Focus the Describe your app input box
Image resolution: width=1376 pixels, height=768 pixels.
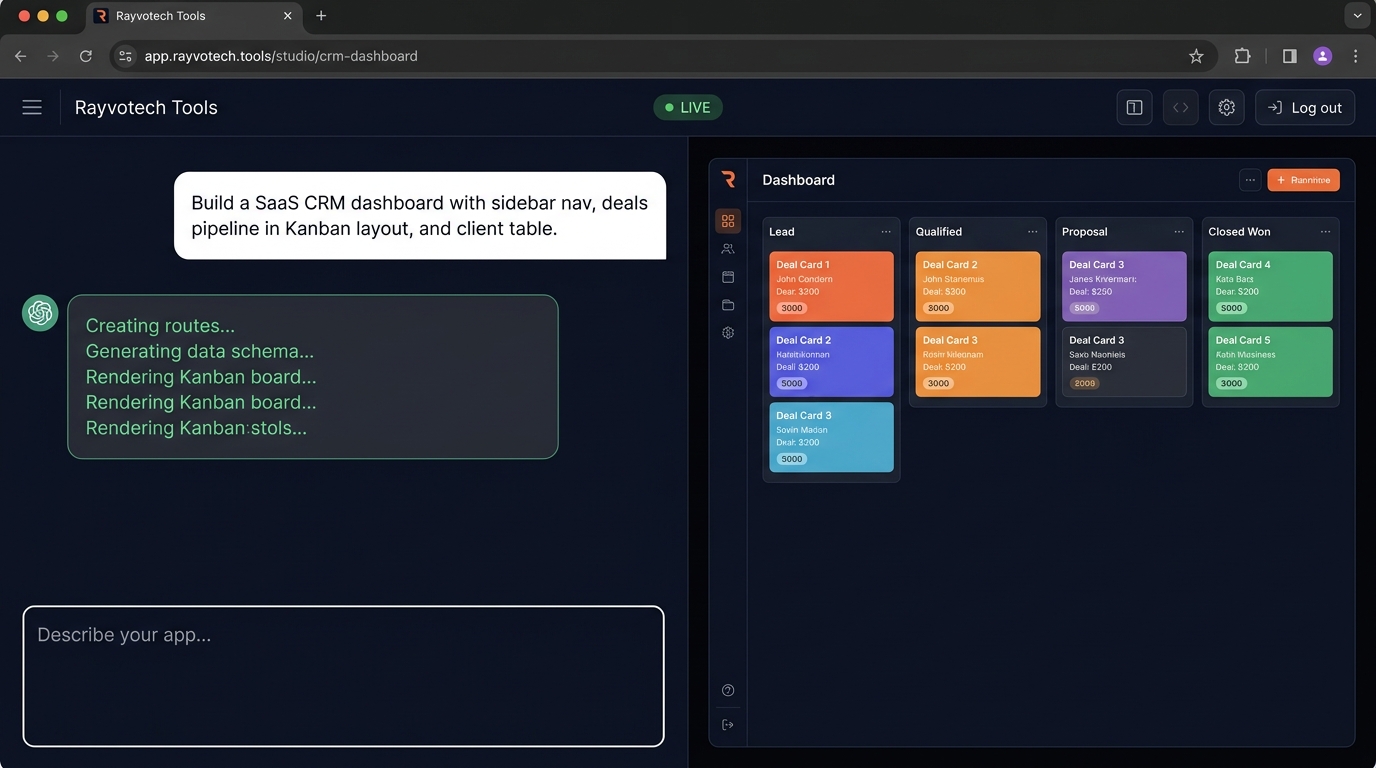343,676
